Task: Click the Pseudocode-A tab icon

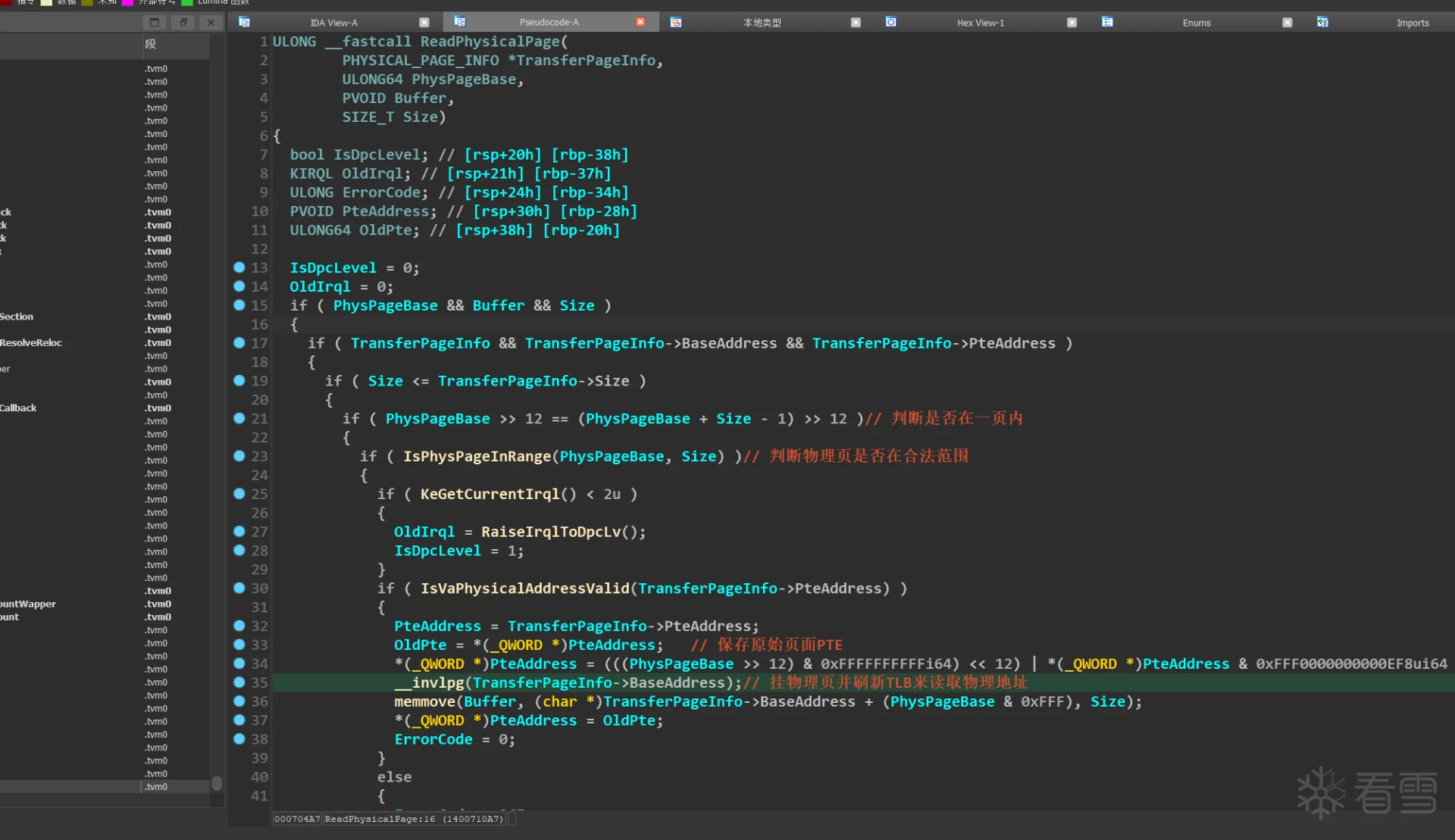Action: click(459, 22)
